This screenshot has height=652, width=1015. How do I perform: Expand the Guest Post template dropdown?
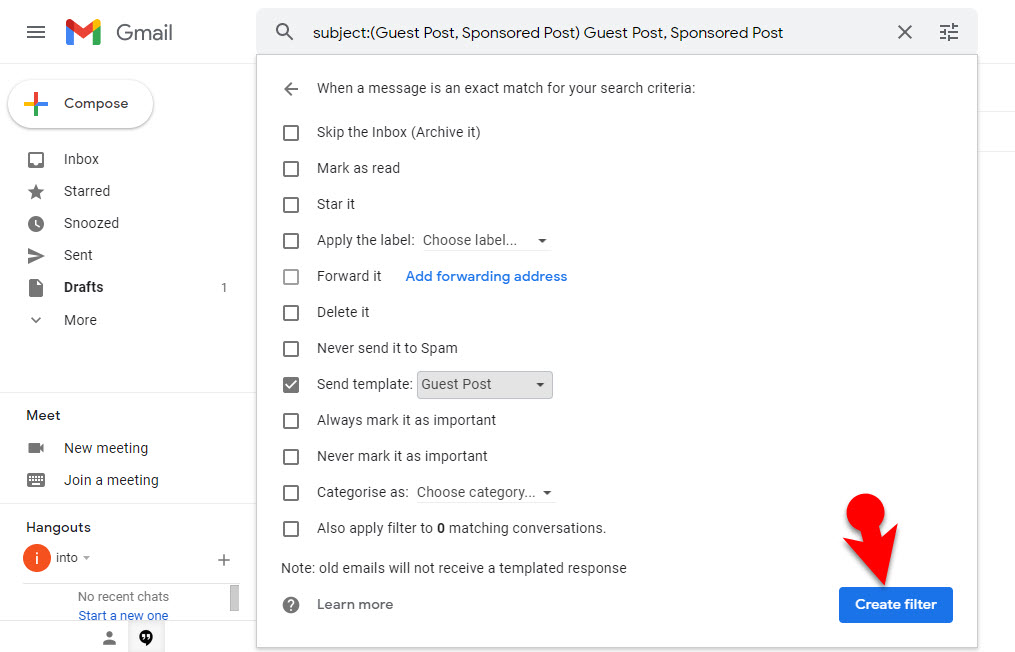(485, 385)
